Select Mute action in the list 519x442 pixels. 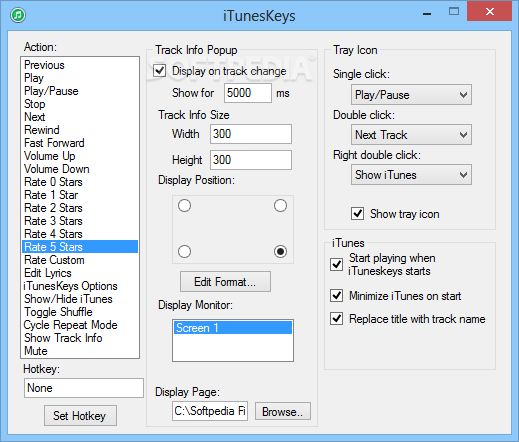pos(80,351)
